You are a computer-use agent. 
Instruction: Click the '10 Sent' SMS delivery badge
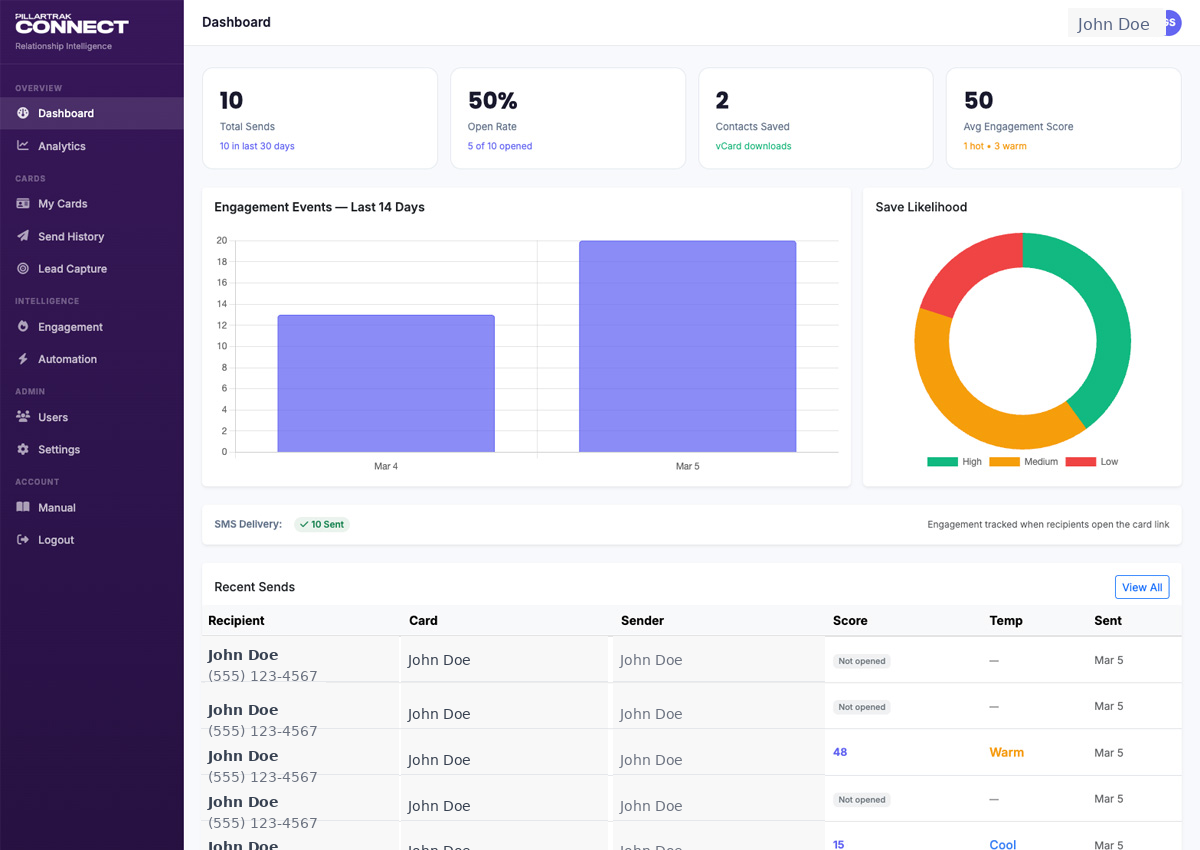pos(322,523)
